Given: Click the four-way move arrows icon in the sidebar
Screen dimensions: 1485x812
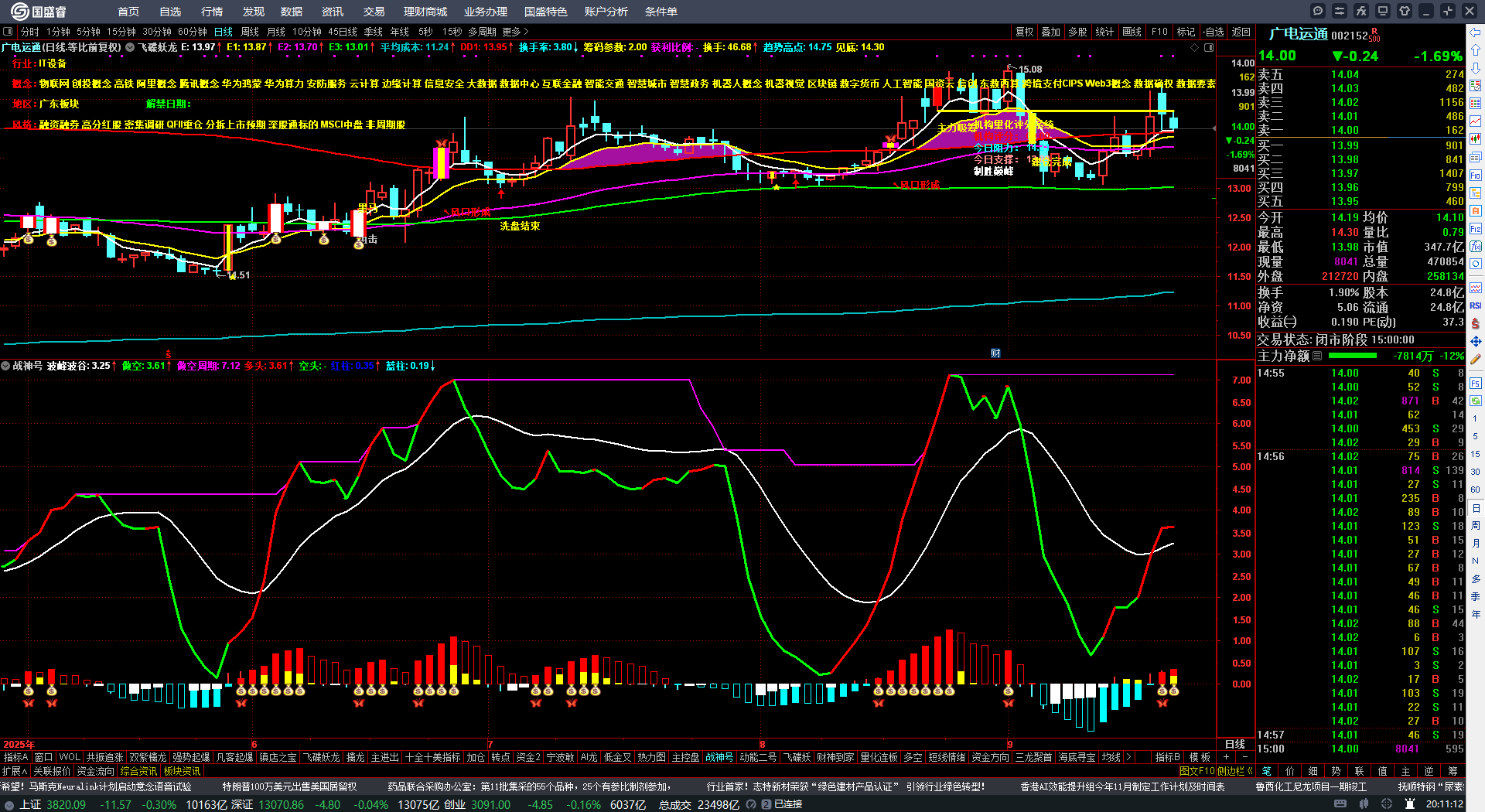Looking at the screenshot, I should 1476,341.
